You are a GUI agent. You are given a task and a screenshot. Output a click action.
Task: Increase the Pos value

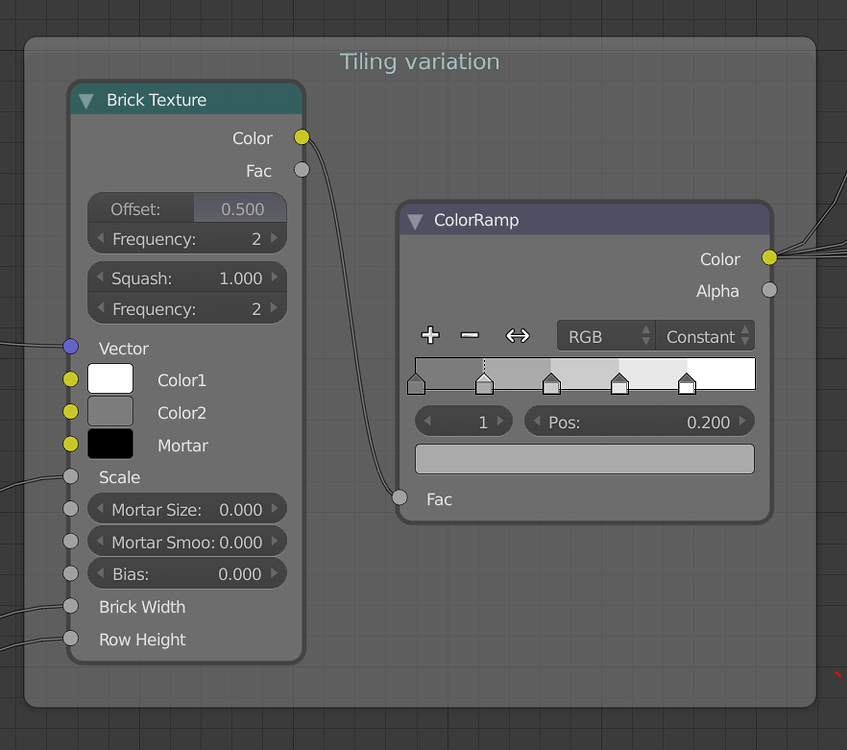(743, 421)
